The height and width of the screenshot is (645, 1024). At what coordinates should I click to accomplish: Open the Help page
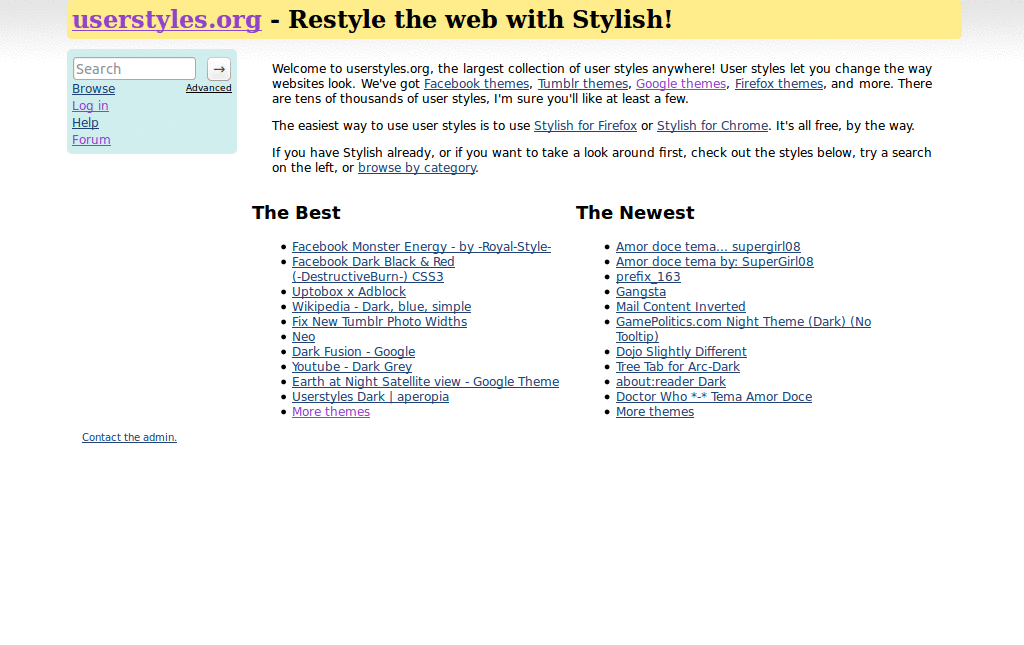coord(85,122)
